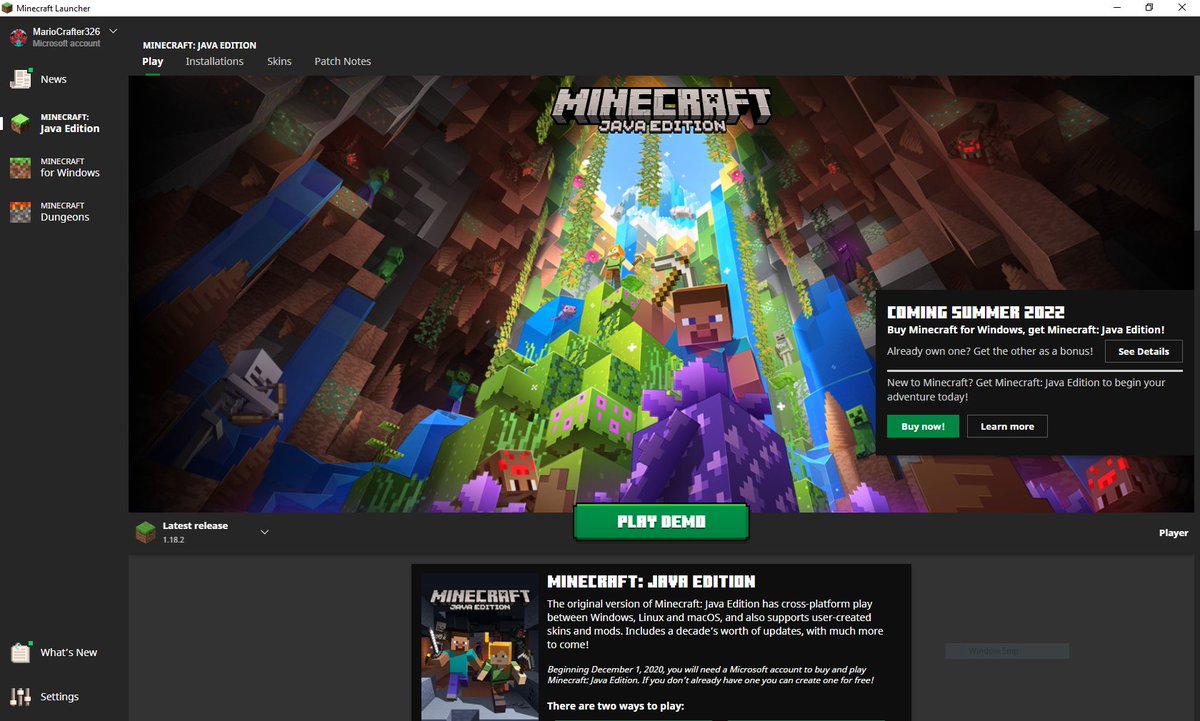Click the Learn more button

point(1007,426)
